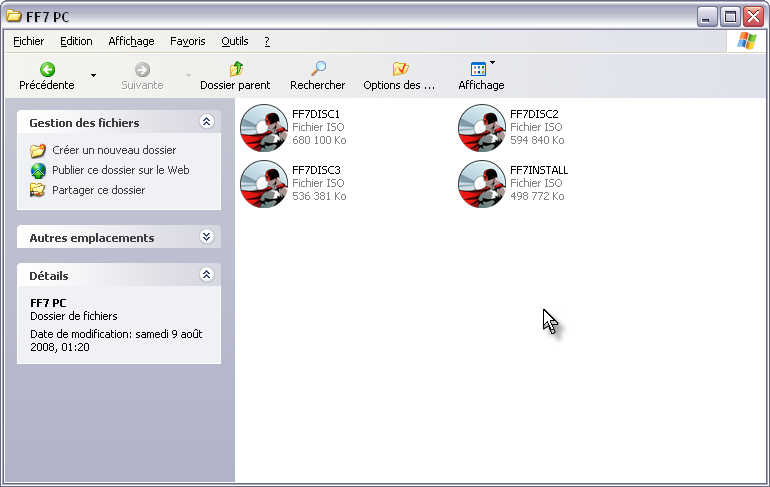Click the FF7INSTALL ISO file icon
This screenshot has width=770, height=487.
pyautogui.click(x=481, y=184)
